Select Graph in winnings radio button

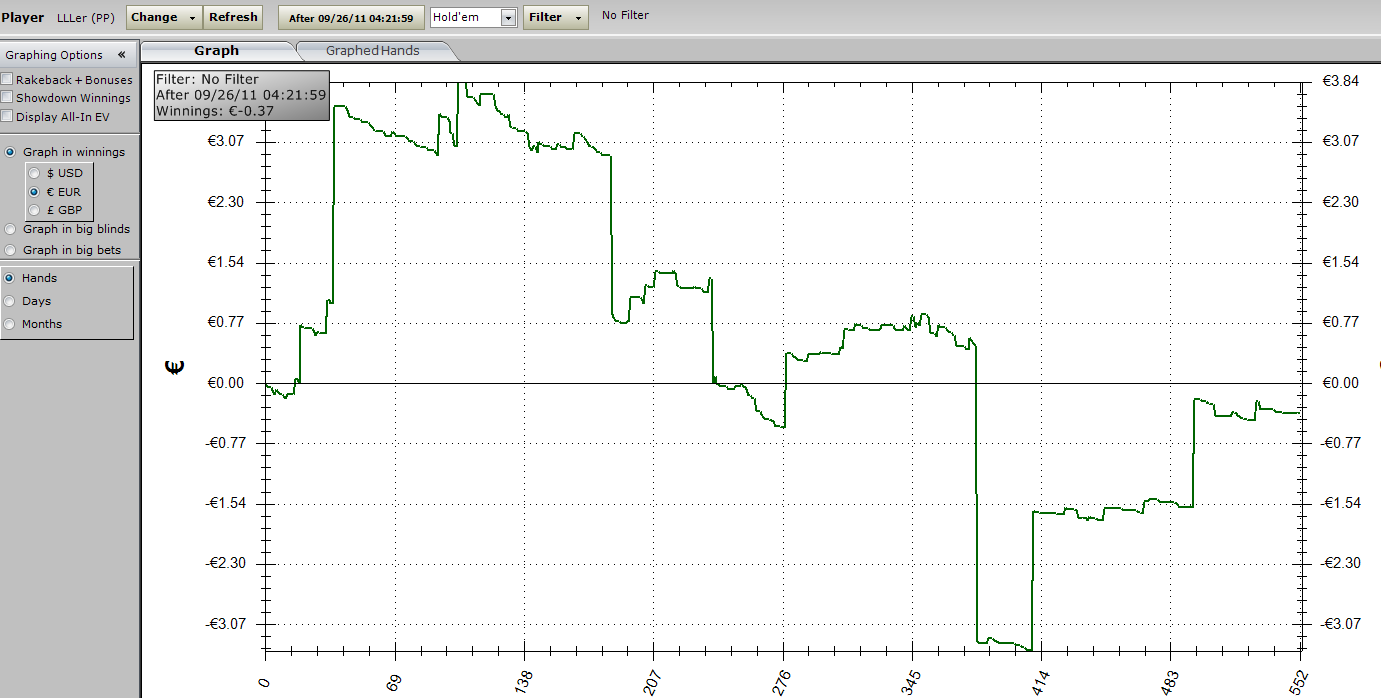(x=11, y=152)
